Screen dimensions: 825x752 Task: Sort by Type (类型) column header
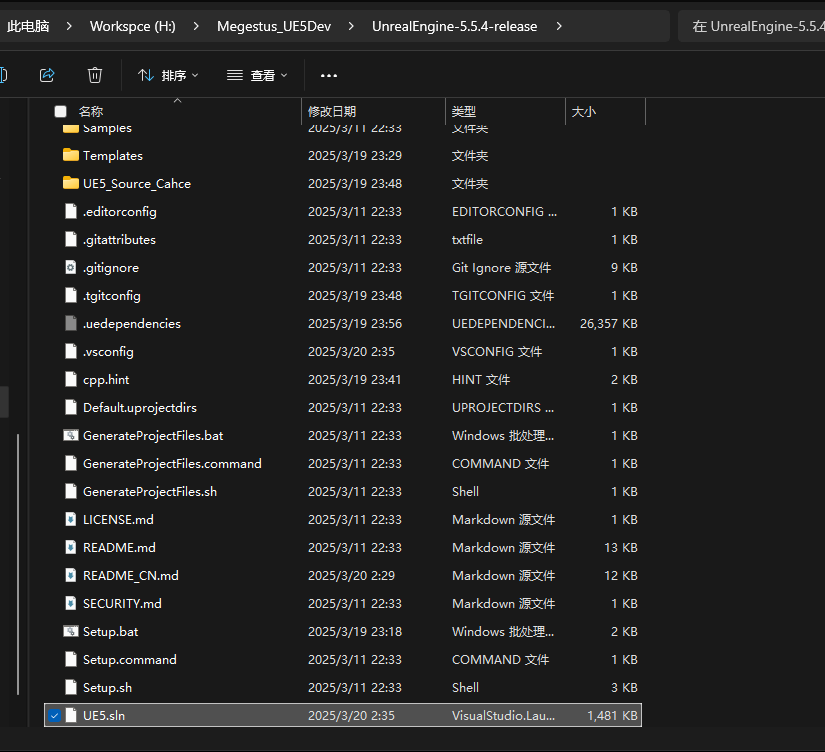tap(464, 112)
